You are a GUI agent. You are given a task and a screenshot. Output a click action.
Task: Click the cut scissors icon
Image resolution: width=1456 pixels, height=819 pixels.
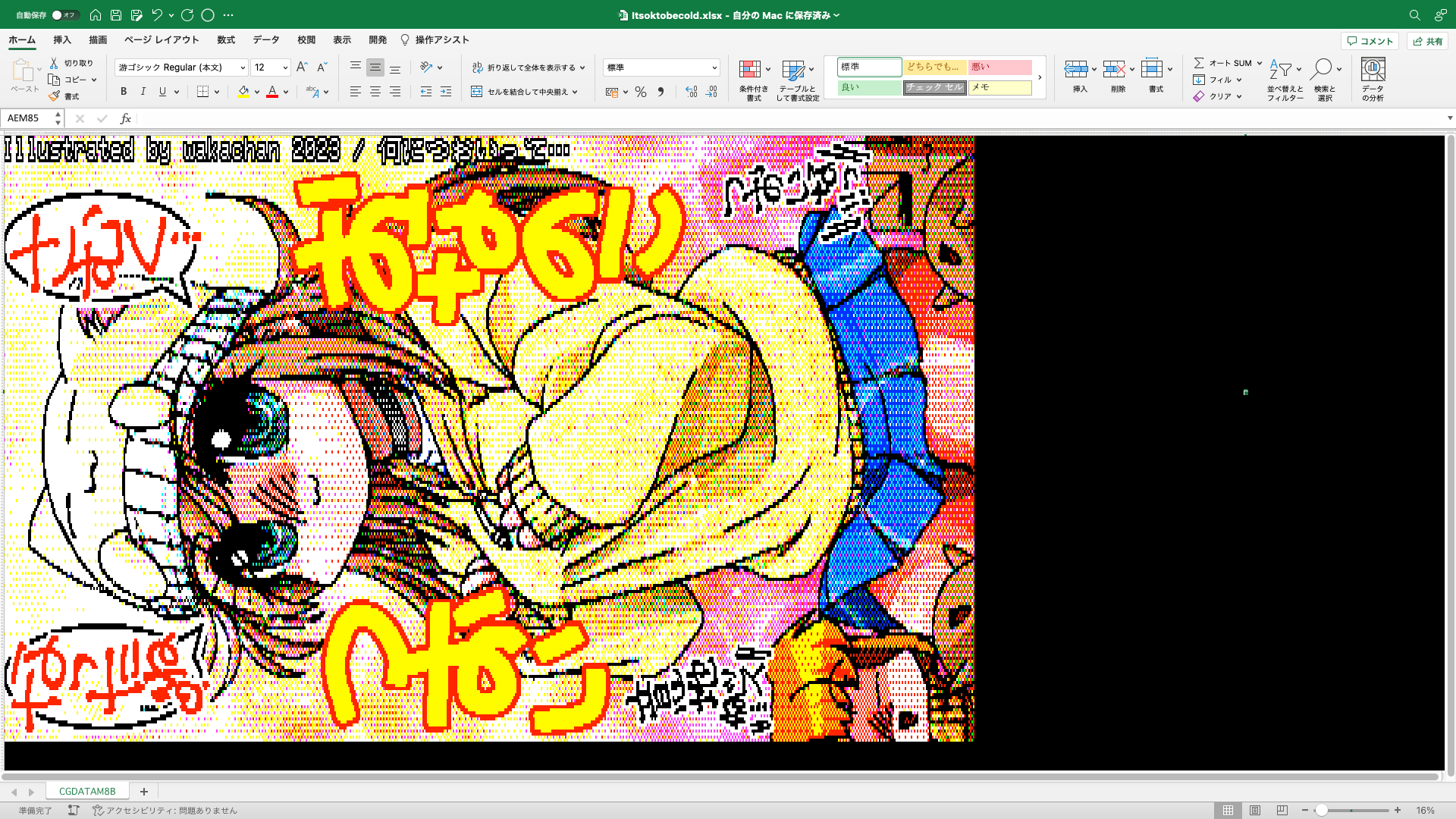54,63
